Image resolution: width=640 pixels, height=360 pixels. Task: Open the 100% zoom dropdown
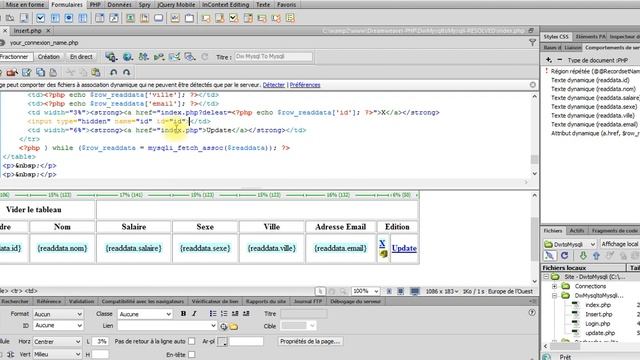tap(365, 291)
